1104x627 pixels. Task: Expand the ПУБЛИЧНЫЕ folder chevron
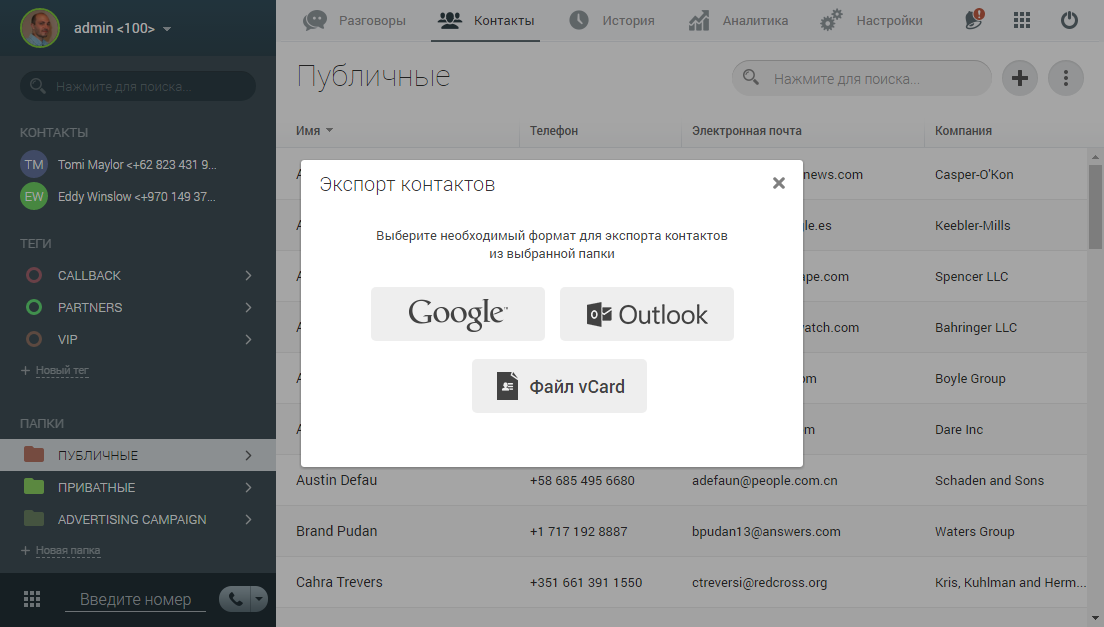coord(248,455)
